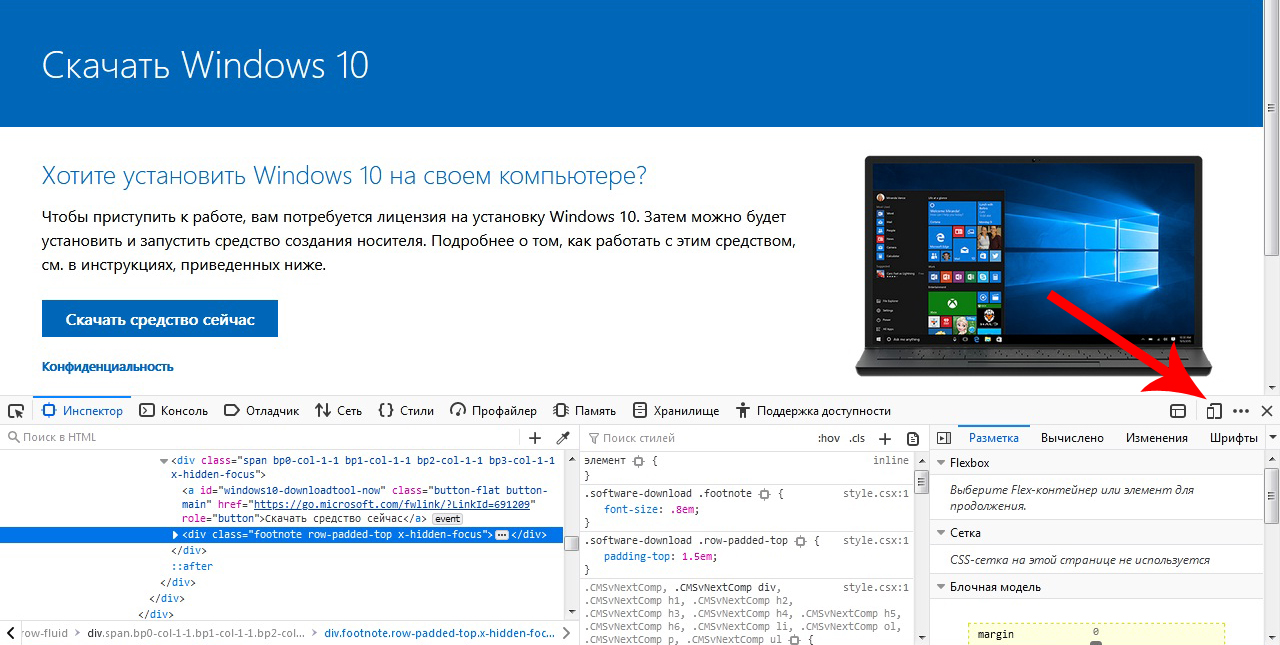Open the Консоль tab
Image resolution: width=1280 pixels, height=645 pixels.
[x=174, y=411]
